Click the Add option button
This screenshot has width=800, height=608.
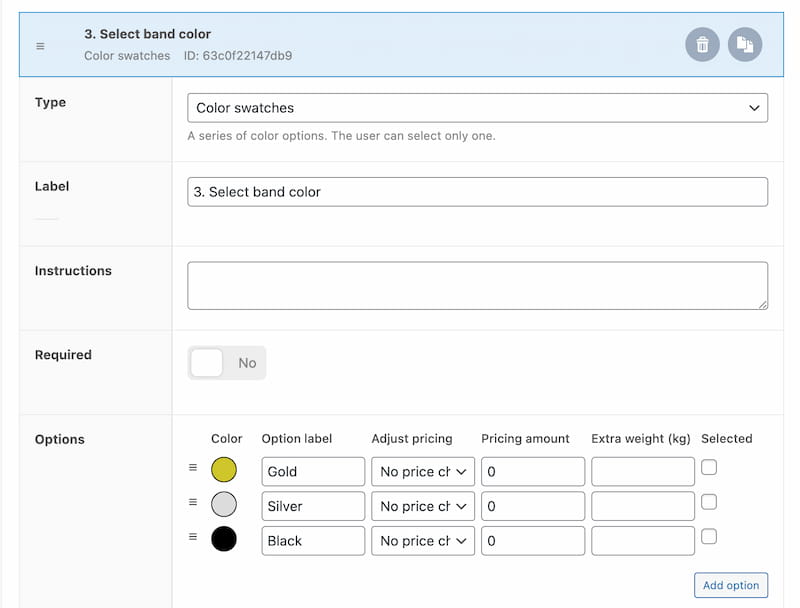pos(731,585)
